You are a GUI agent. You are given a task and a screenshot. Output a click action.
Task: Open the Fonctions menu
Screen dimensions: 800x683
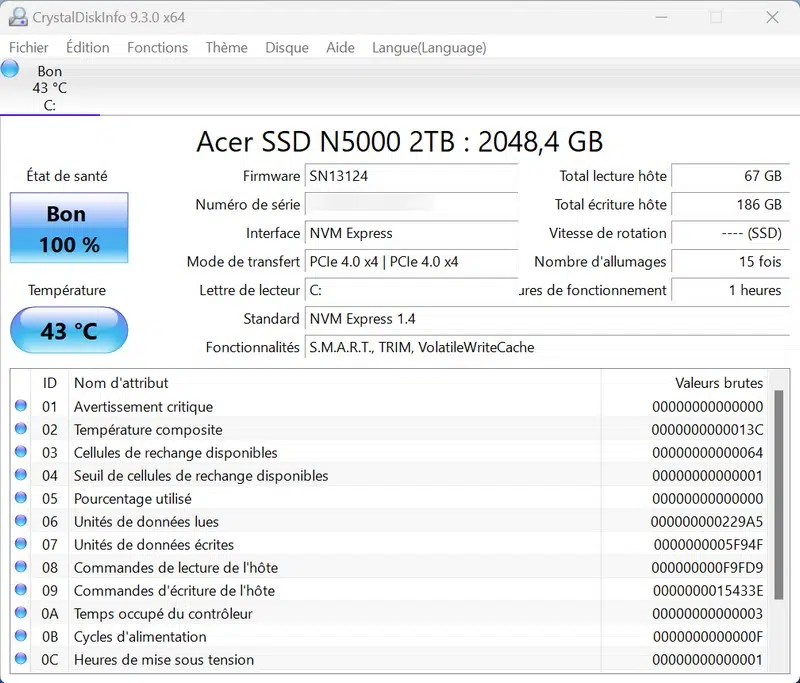tap(157, 47)
